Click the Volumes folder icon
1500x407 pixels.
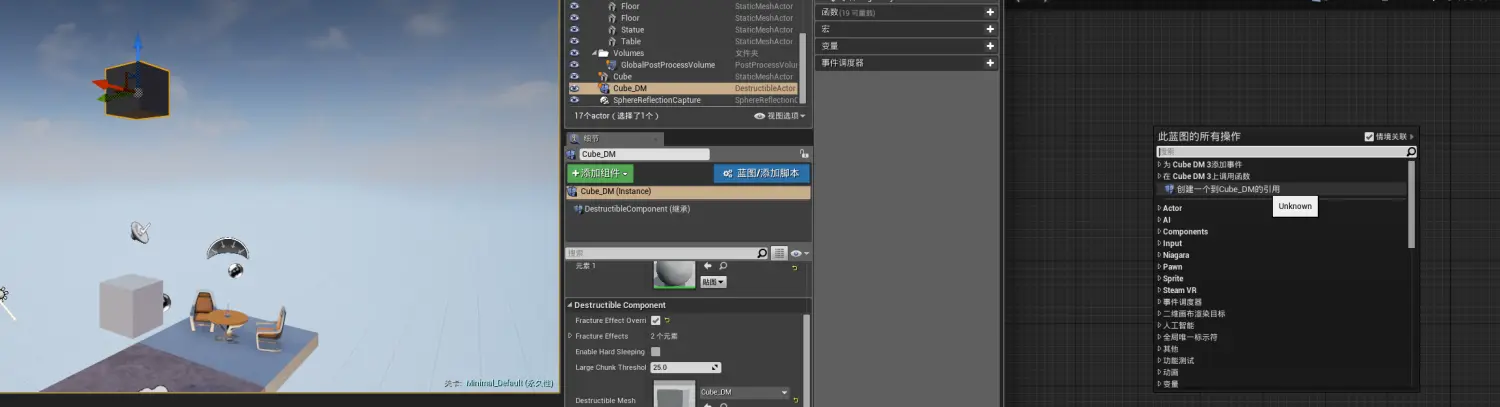point(604,53)
